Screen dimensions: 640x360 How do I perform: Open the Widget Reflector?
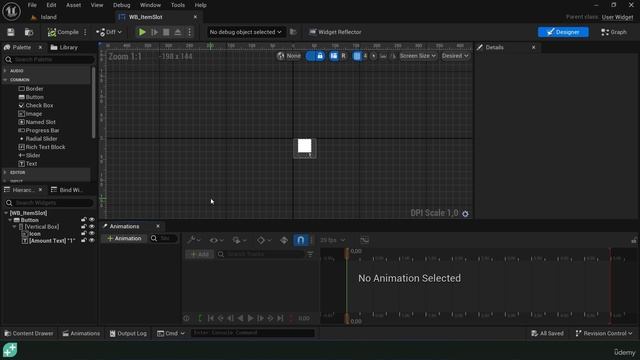coord(335,32)
